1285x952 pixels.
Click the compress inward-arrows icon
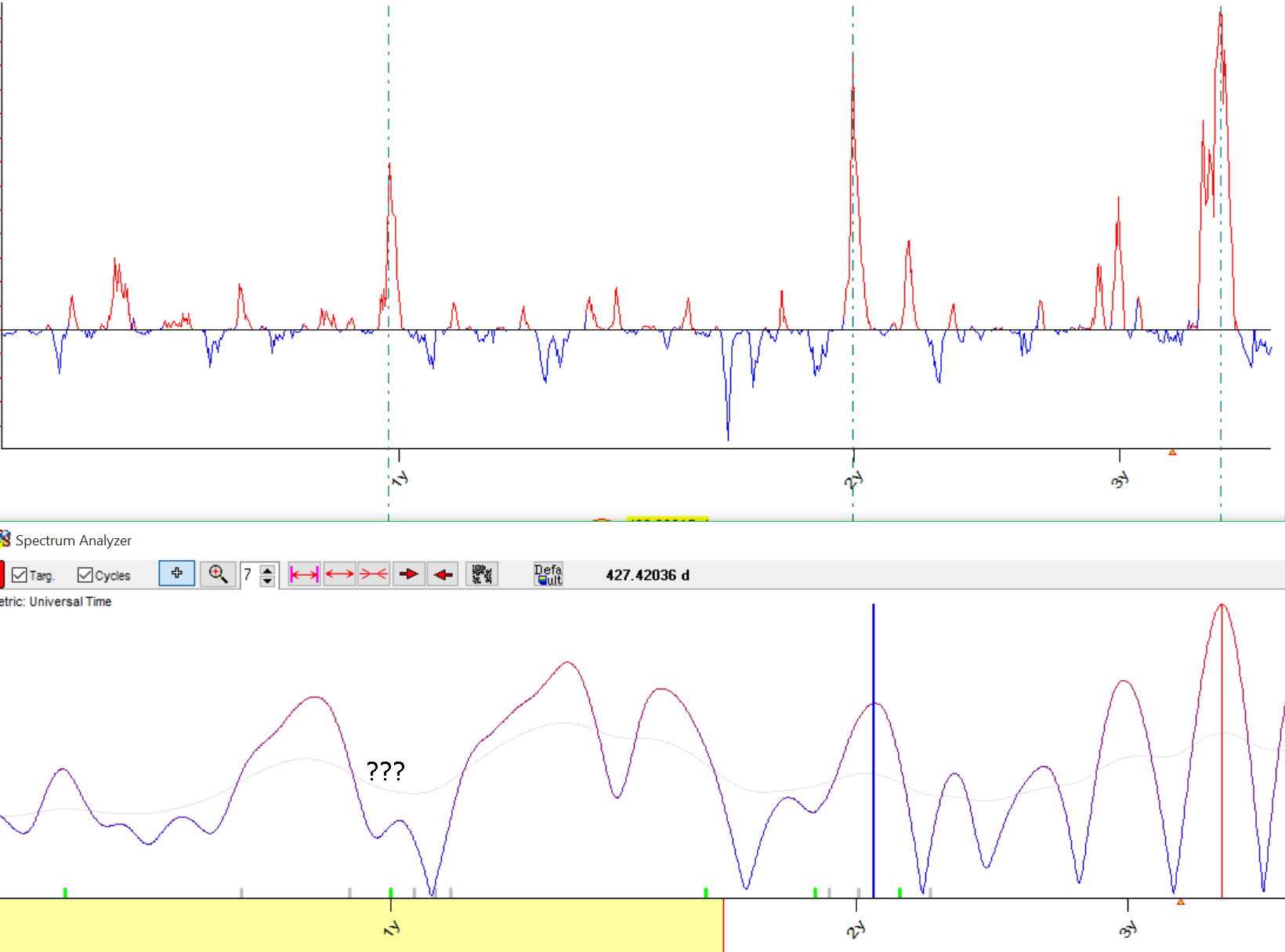pos(374,574)
